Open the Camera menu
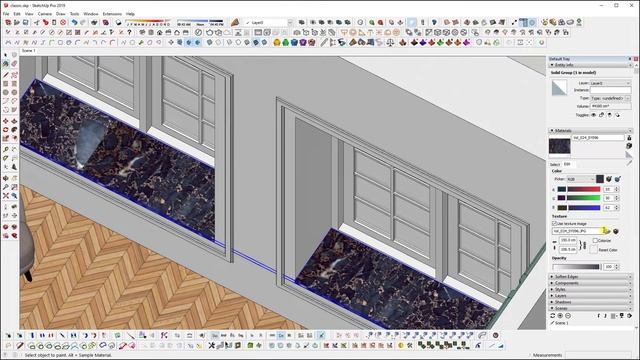 point(44,14)
